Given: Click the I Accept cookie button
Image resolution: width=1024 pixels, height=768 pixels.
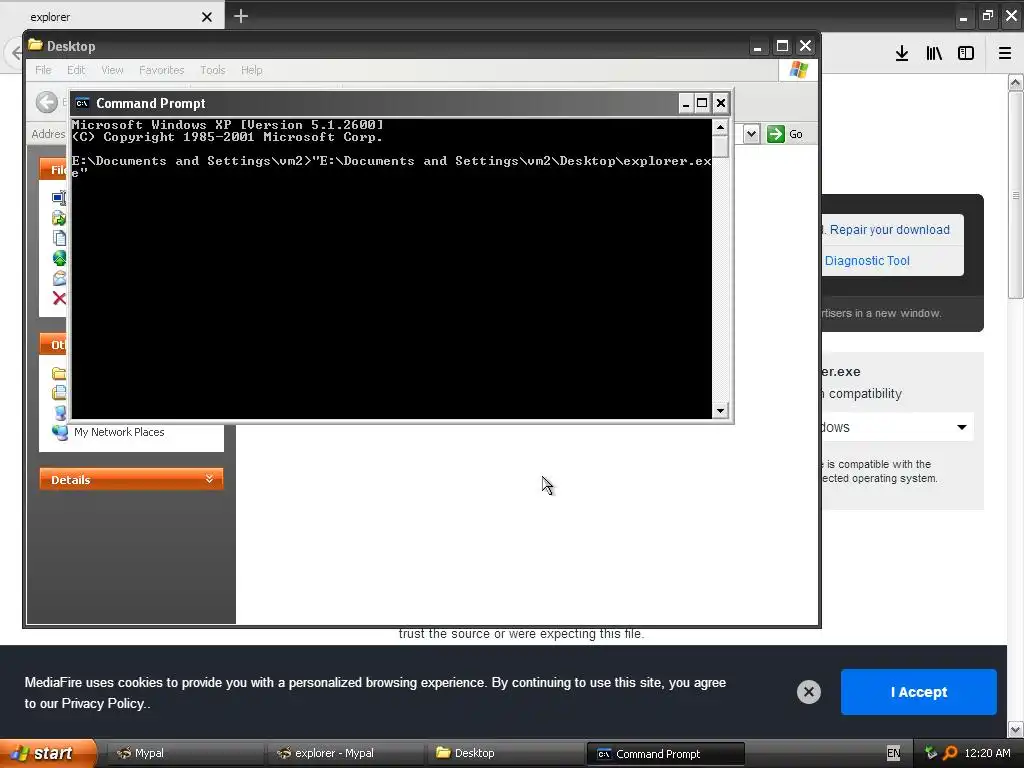Looking at the screenshot, I should pyautogui.click(x=918, y=692).
